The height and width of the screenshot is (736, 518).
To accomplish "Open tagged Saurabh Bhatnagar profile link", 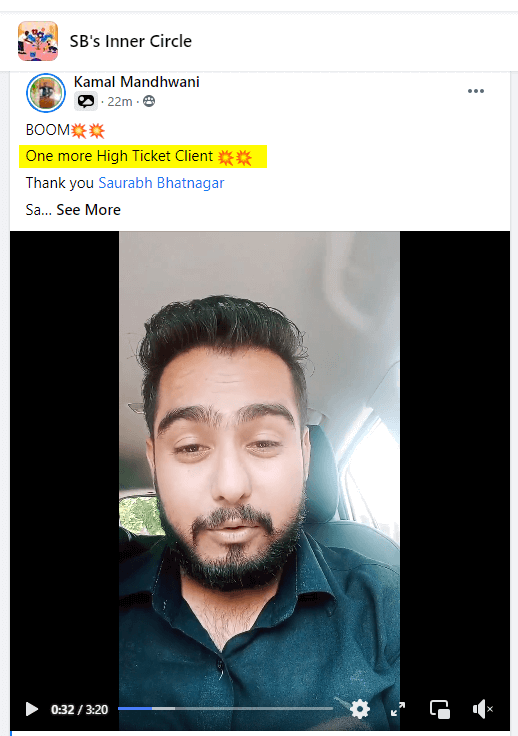I will coord(161,183).
